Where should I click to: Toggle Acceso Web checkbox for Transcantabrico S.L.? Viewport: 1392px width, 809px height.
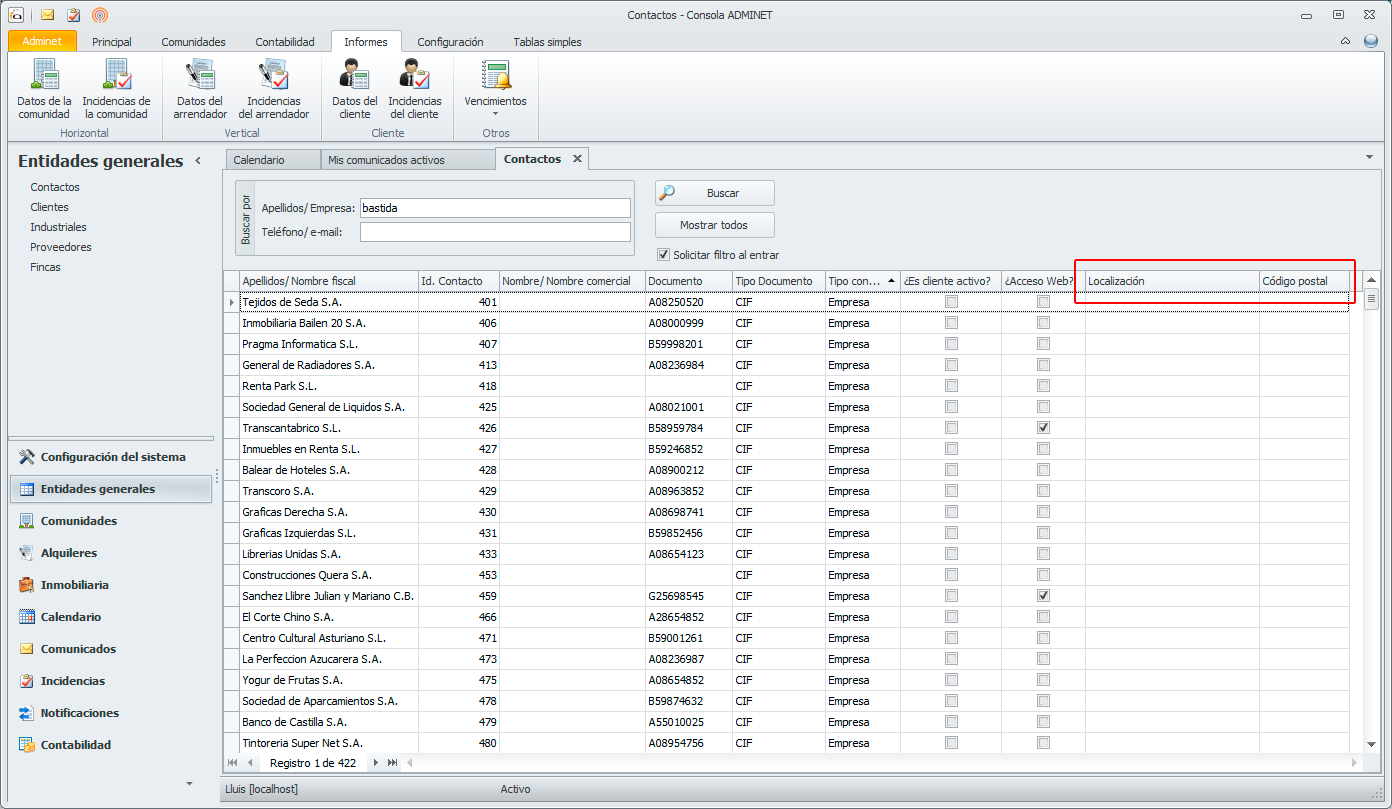(x=1043, y=427)
